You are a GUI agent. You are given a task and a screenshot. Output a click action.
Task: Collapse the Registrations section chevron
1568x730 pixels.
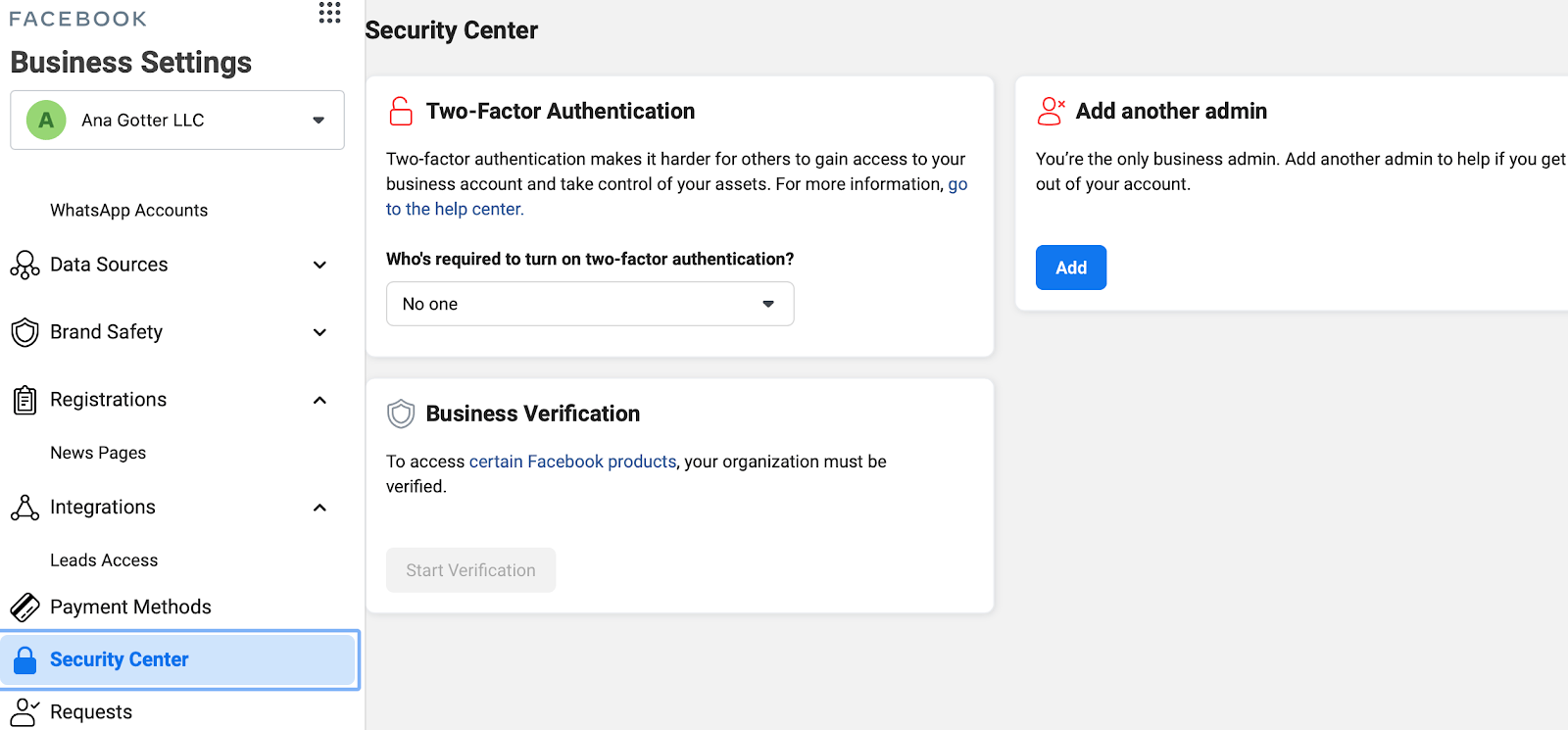(319, 400)
